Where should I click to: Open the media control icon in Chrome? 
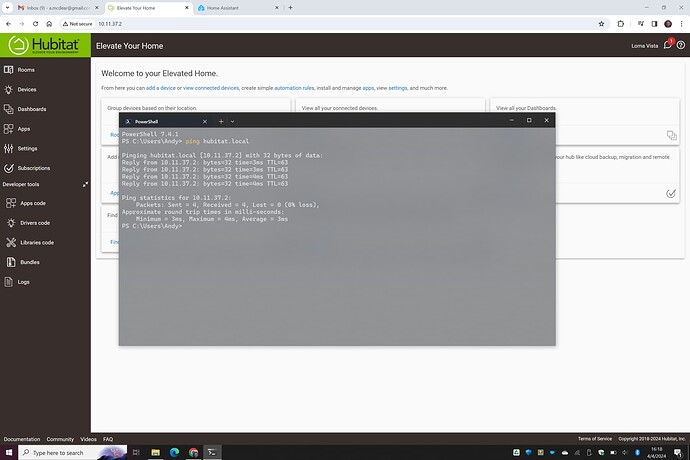click(x=641, y=24)
